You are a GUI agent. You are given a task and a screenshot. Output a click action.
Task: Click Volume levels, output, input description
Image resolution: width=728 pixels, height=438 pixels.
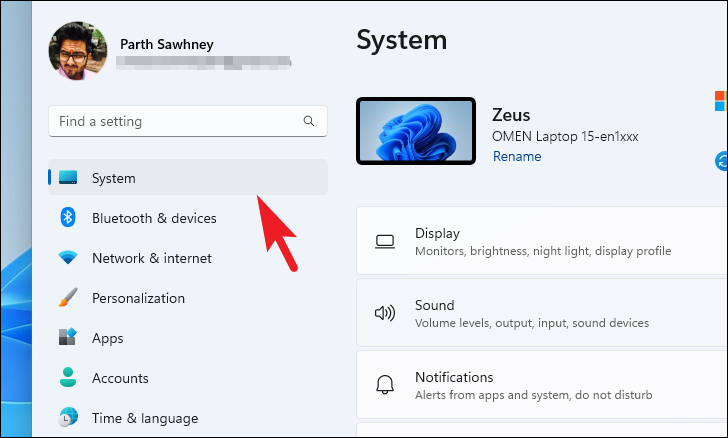tap(532, 323)
